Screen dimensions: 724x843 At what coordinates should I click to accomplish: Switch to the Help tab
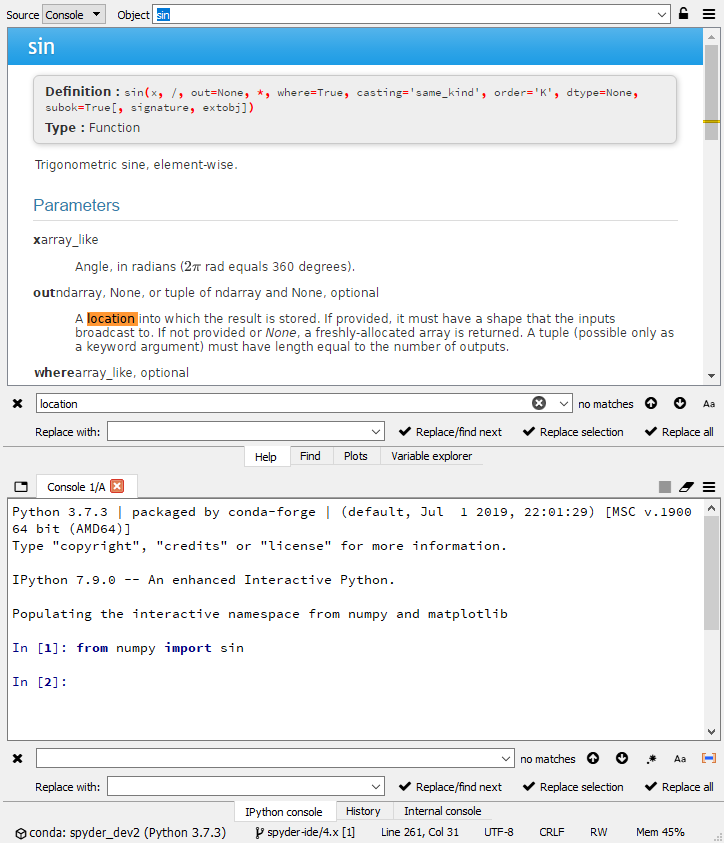coord(266,456)
